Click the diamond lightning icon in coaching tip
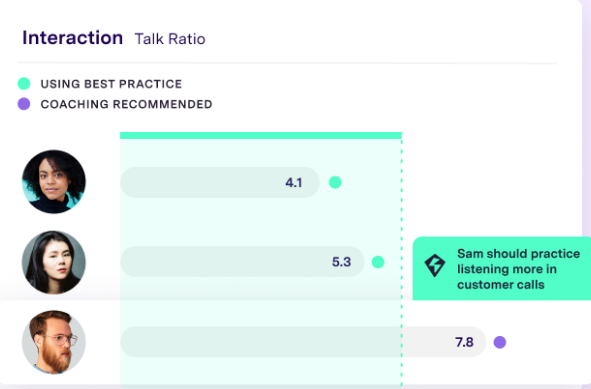The image size is (591, 389). tap(435, 265)
